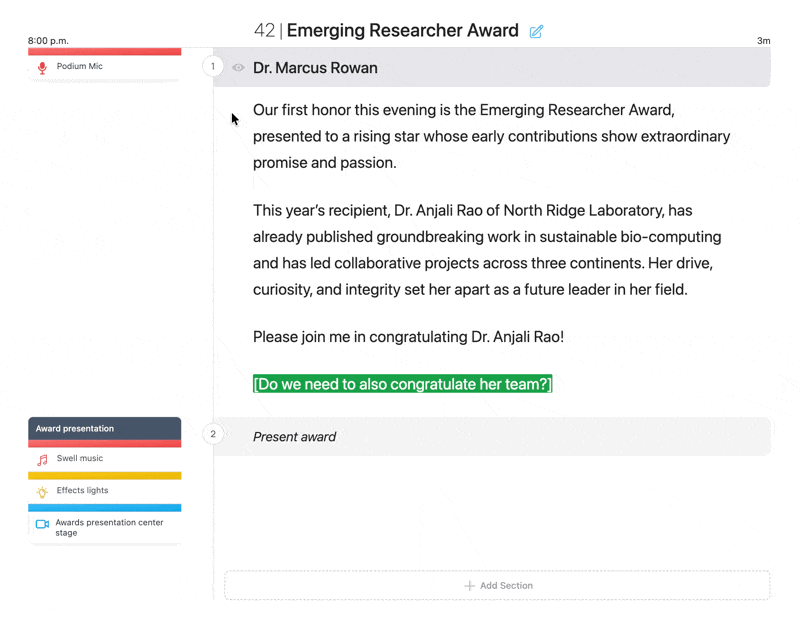Select section number 1 circle

click(x=212, y=67)
